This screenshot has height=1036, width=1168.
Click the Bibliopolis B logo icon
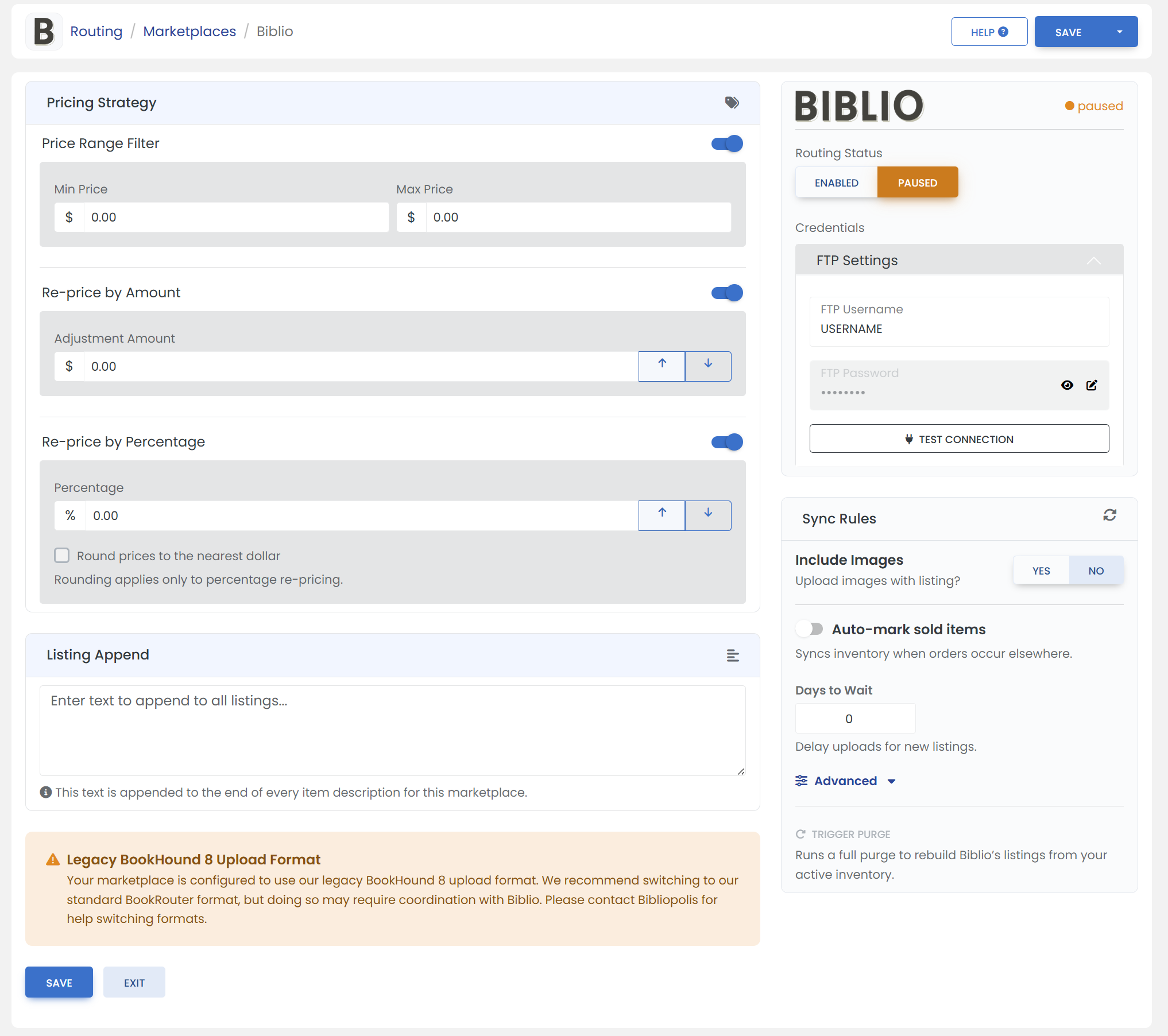click(44, 32)
